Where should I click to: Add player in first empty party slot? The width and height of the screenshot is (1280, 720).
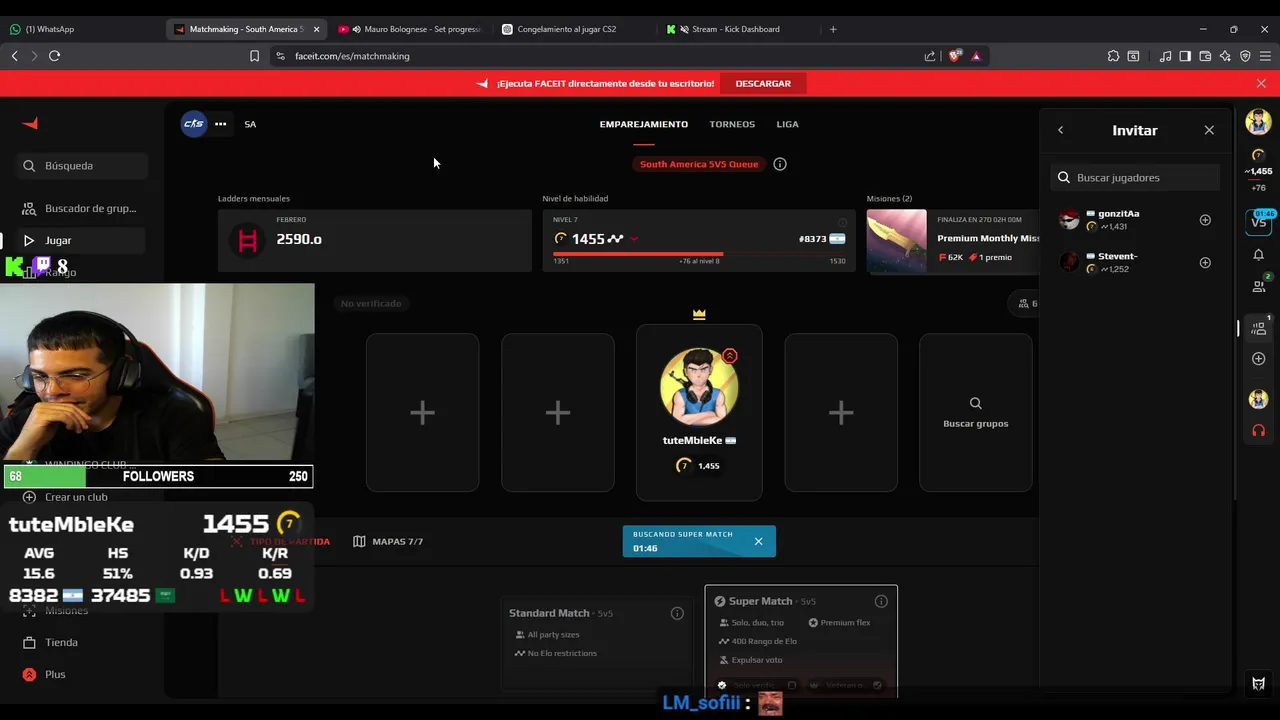tap(422, 412)
